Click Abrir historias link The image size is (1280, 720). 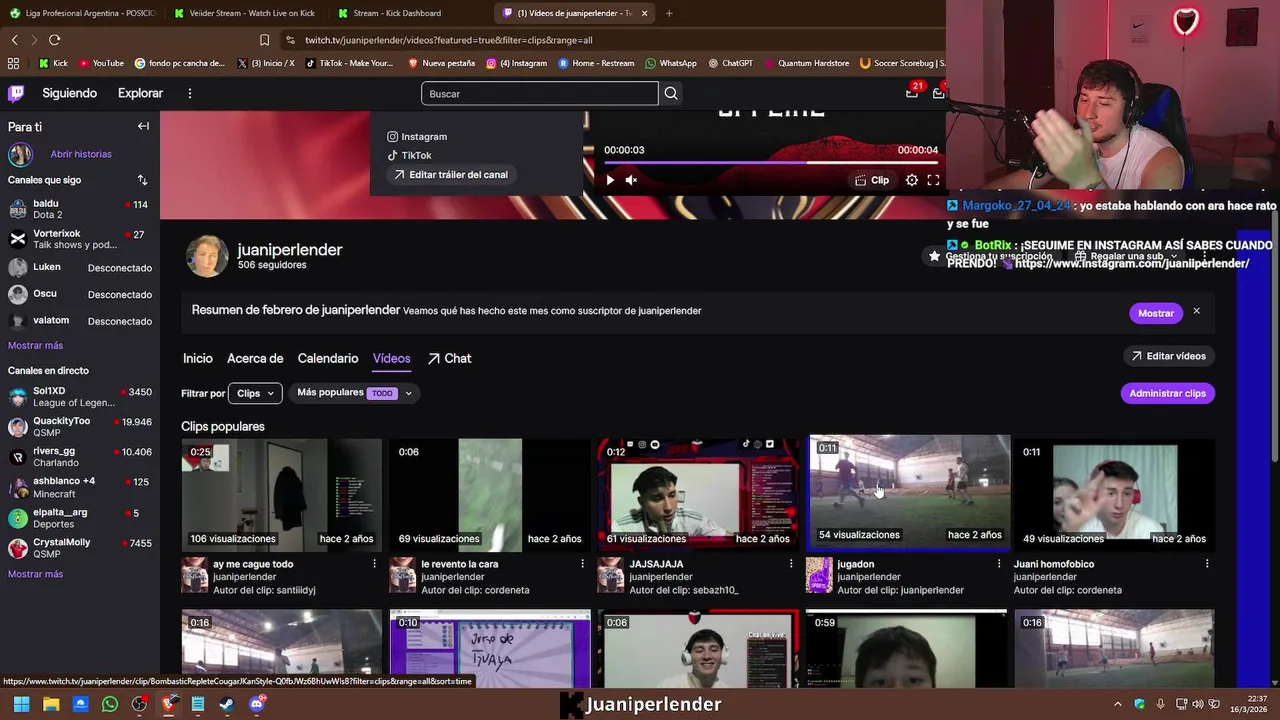coord(81,154)
